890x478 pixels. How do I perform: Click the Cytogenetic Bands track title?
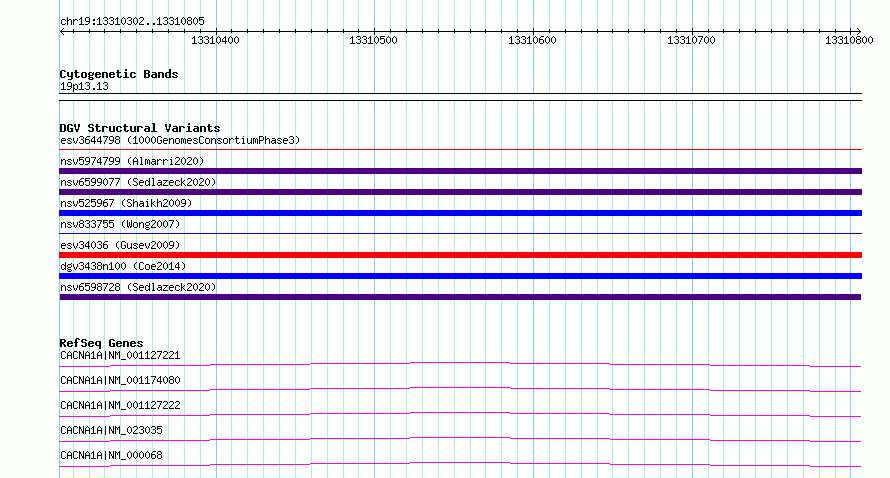tap(119, 74)
